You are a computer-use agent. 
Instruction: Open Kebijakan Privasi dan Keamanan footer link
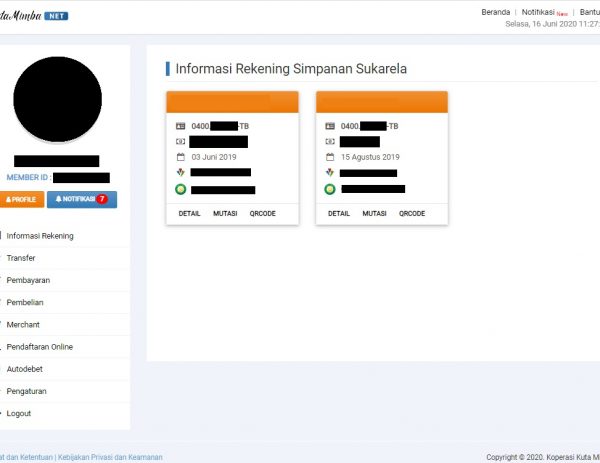[x=110, y=457]
